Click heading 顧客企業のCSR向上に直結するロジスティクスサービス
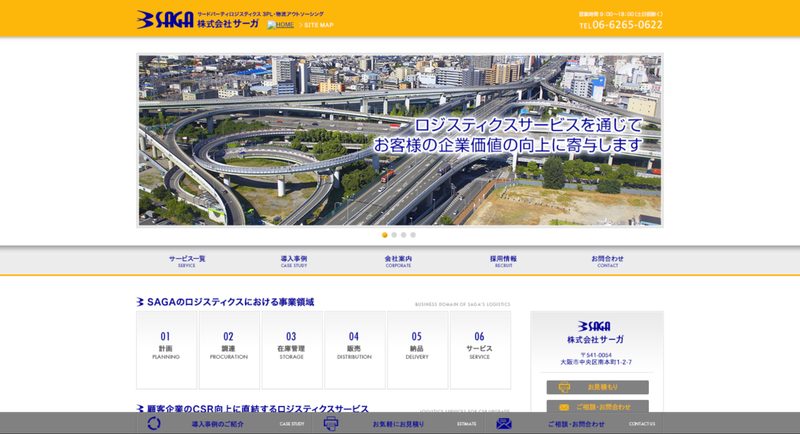This screenshot has height=434, width=800. pos(258,409)
